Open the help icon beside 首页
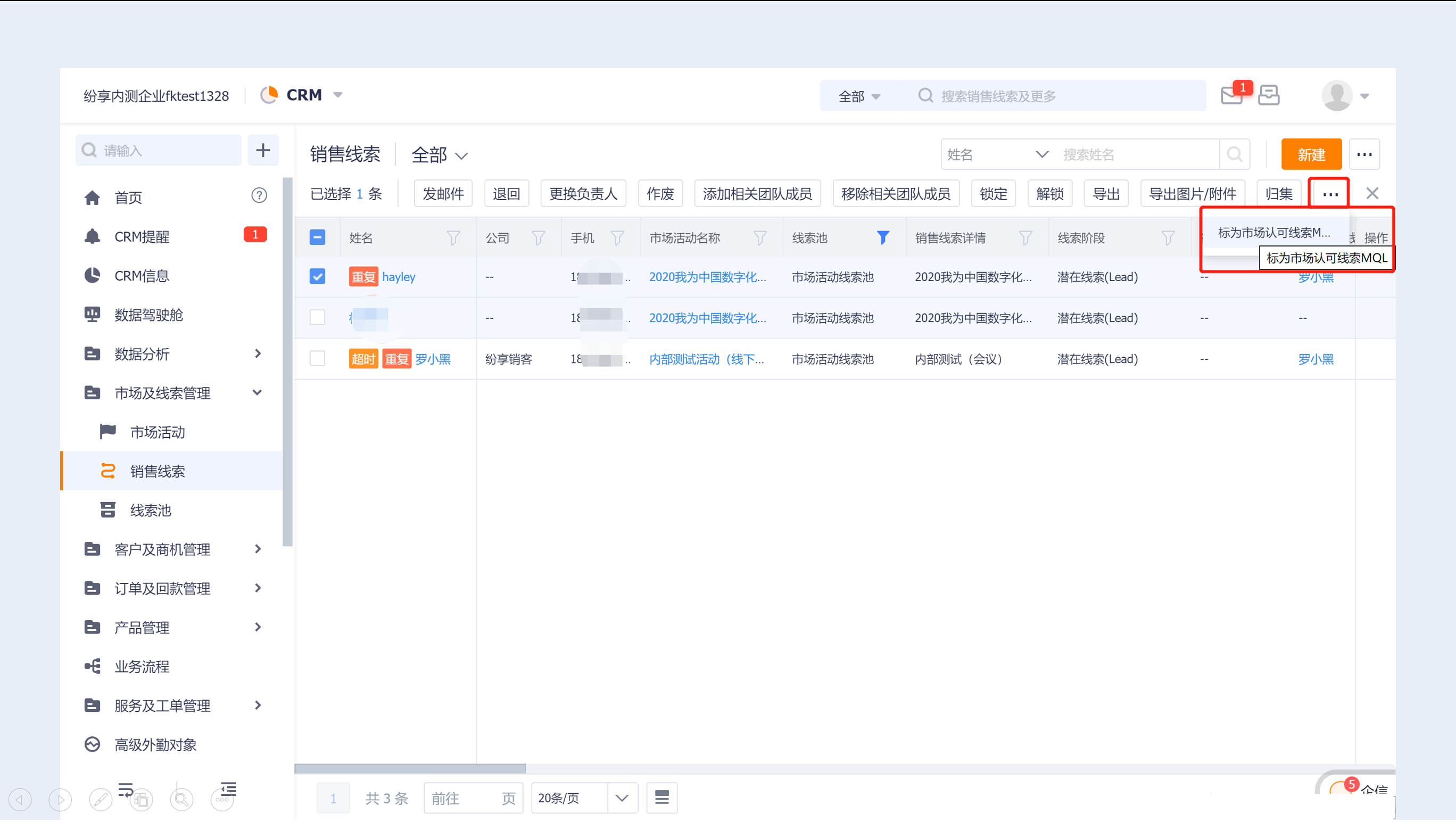Image resolution: width=1456 pixels, height=822 pixels. tap(259, 196)
